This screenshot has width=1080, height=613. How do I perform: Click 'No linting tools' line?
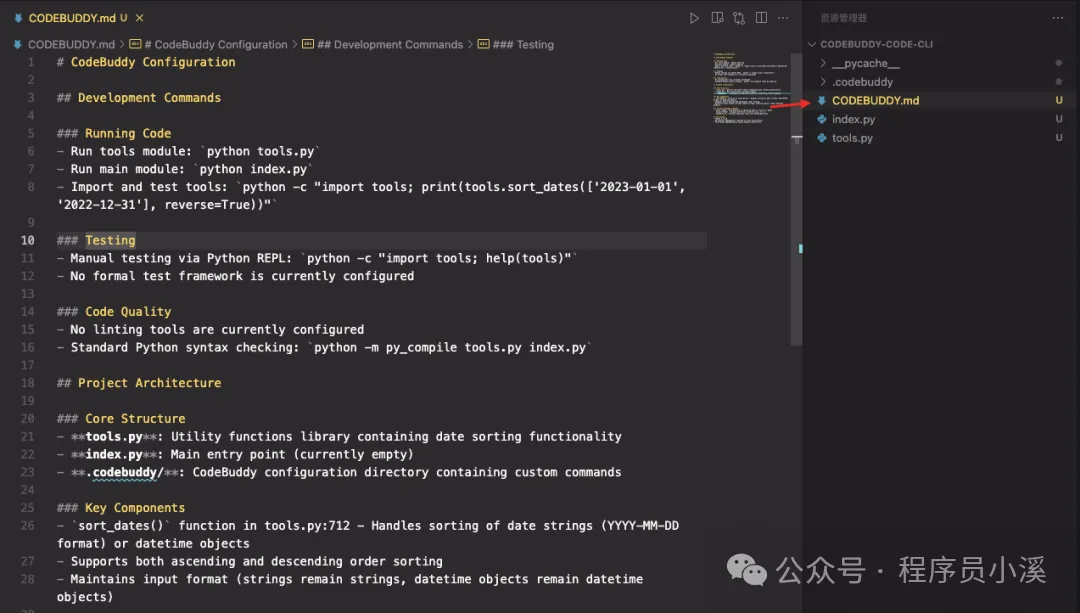click(x=210, y=330)
